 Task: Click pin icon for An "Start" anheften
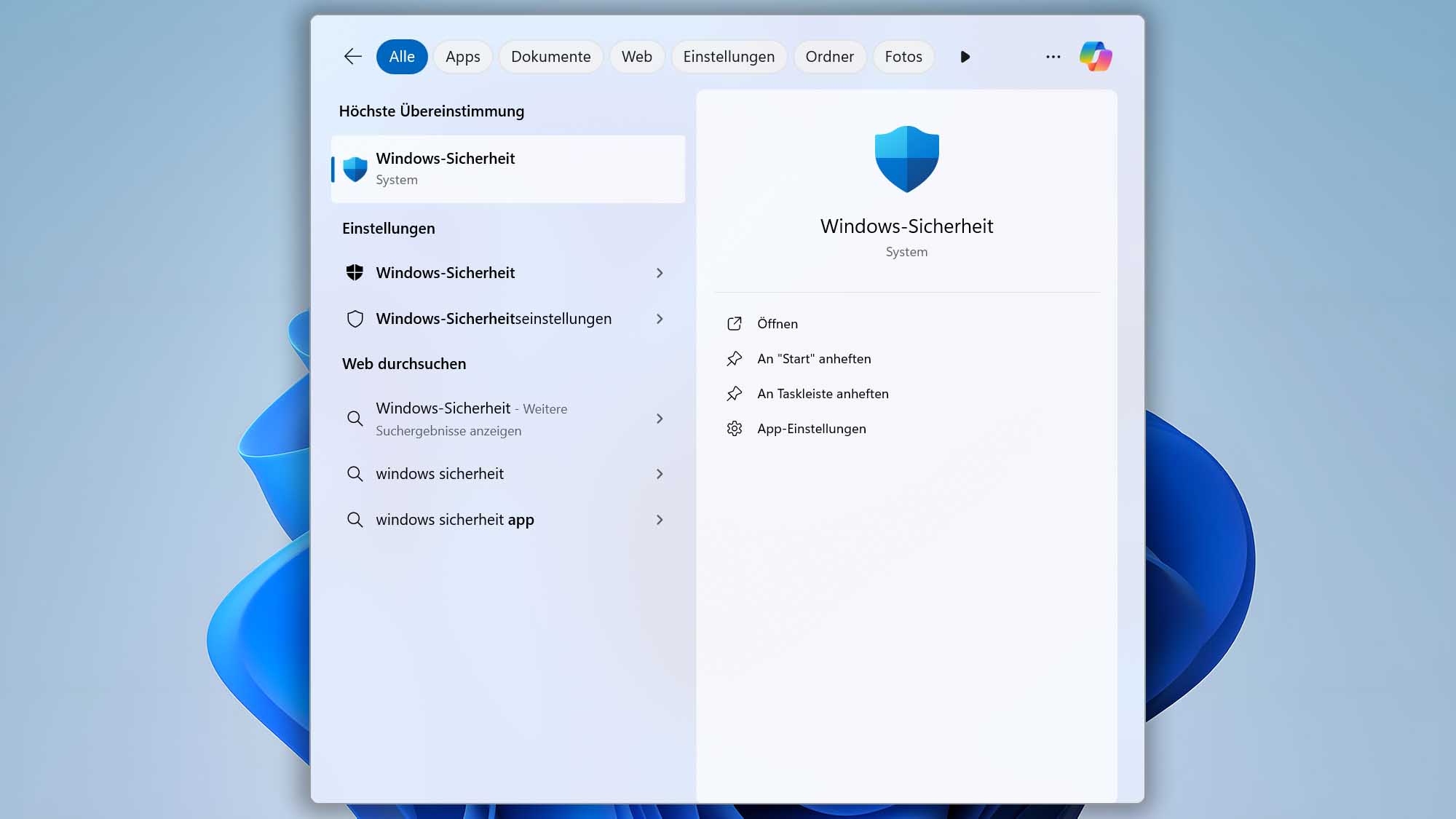click(735, 359)
